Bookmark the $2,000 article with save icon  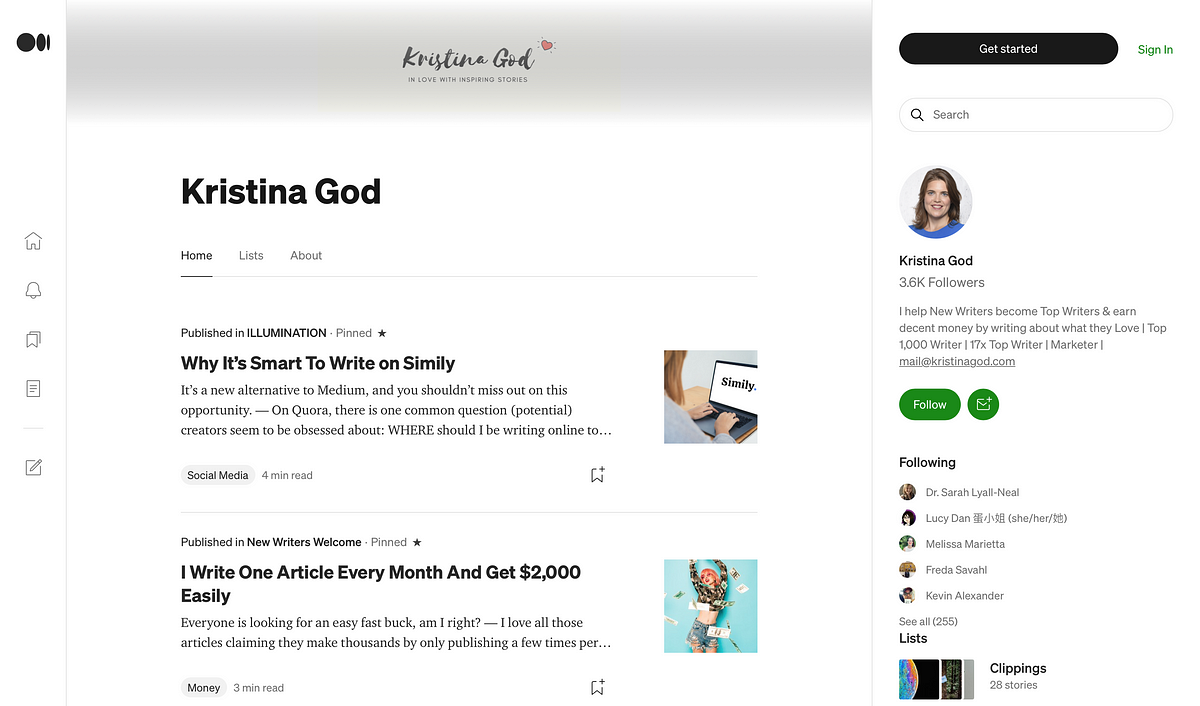click(597, 687)
